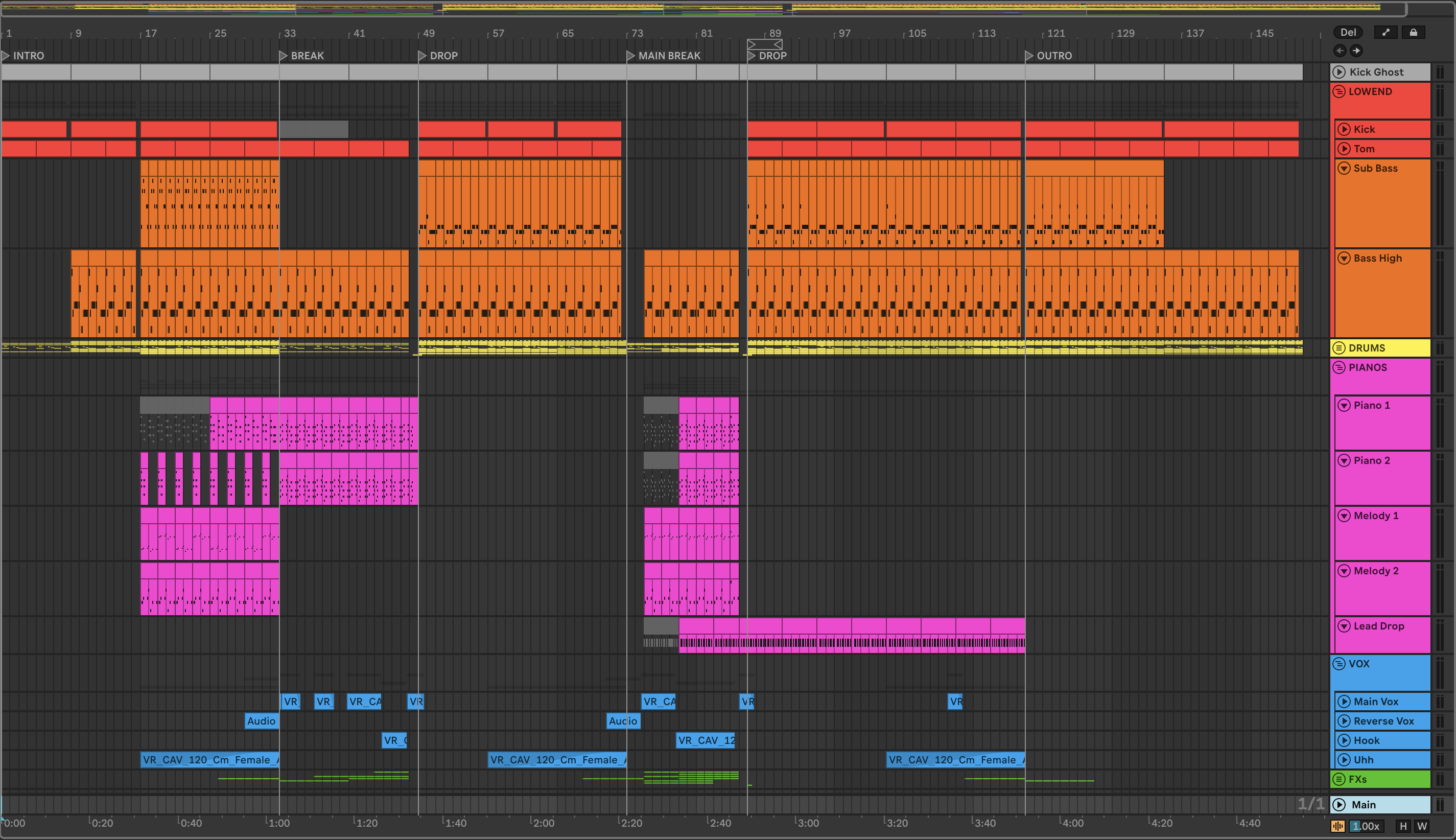The width and height of the screenshot is (1456, 840).
Task: Collapse the Piano 1 track
Action: coord(1344,406)
